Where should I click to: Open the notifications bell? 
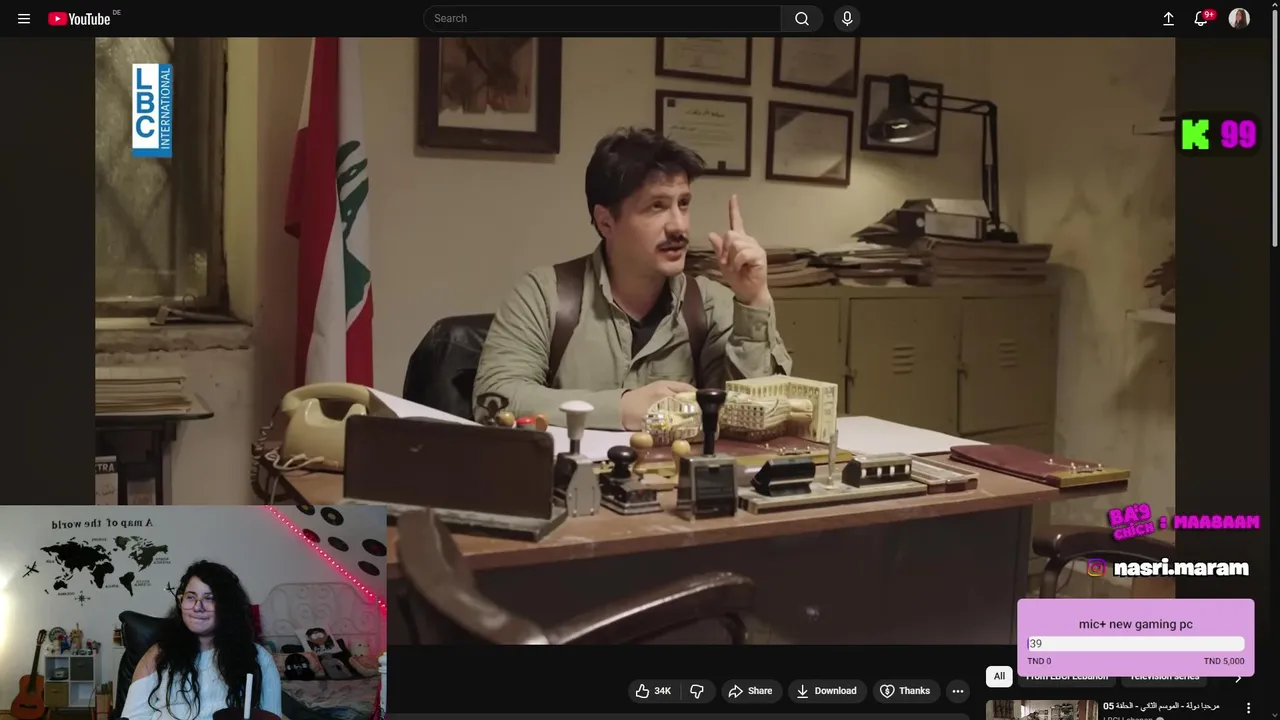tap(1203, 19)
